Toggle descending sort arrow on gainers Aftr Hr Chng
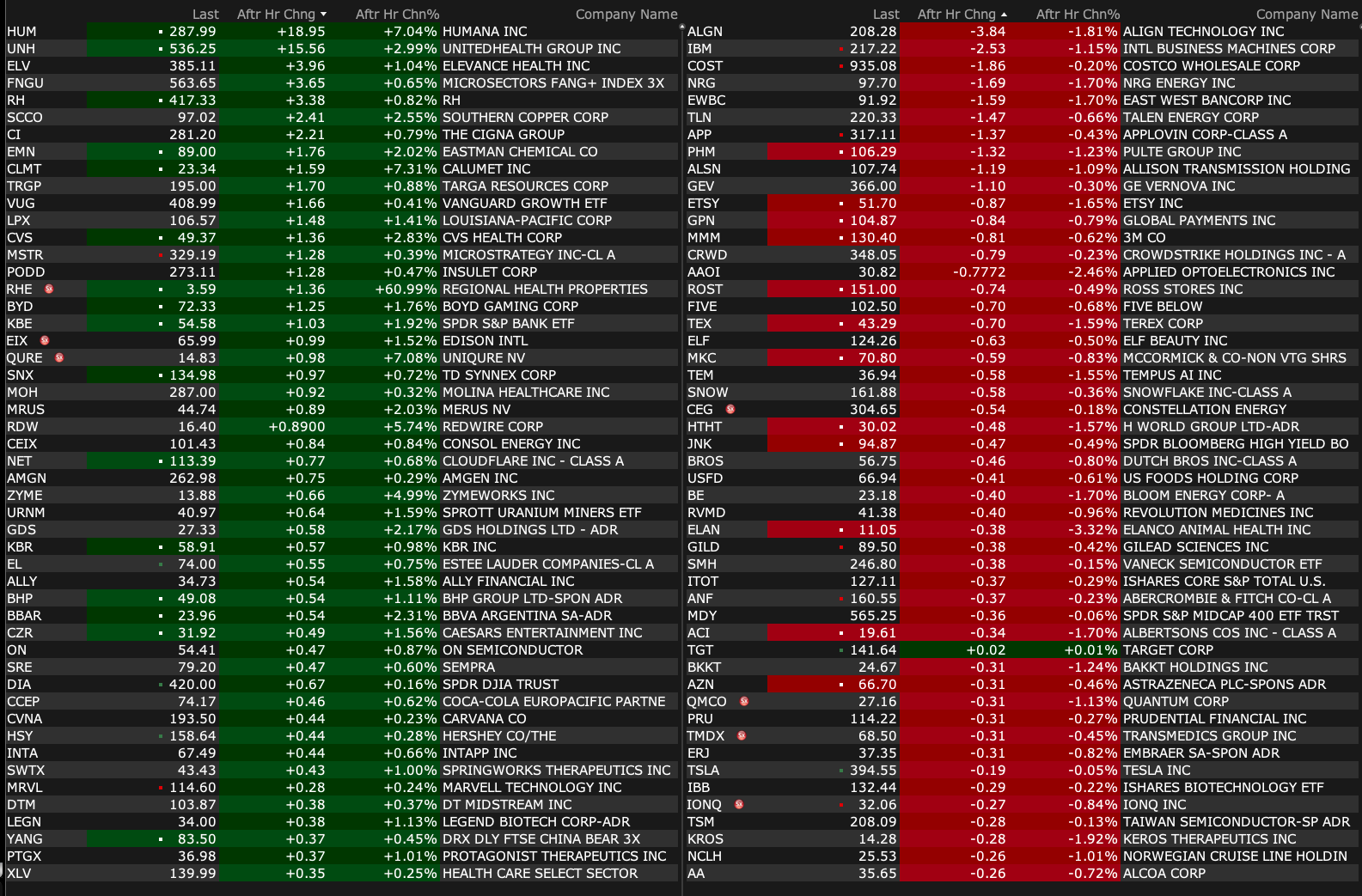 coord(324,15)
